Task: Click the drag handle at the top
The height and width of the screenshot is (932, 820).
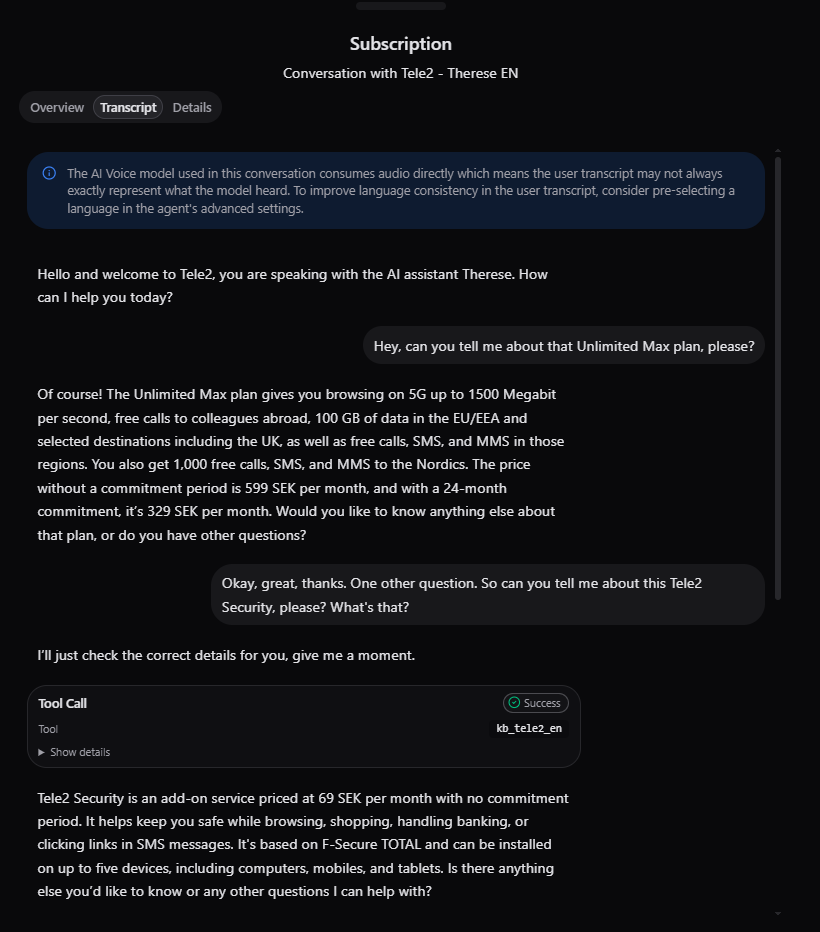Action: click(400, 6)
